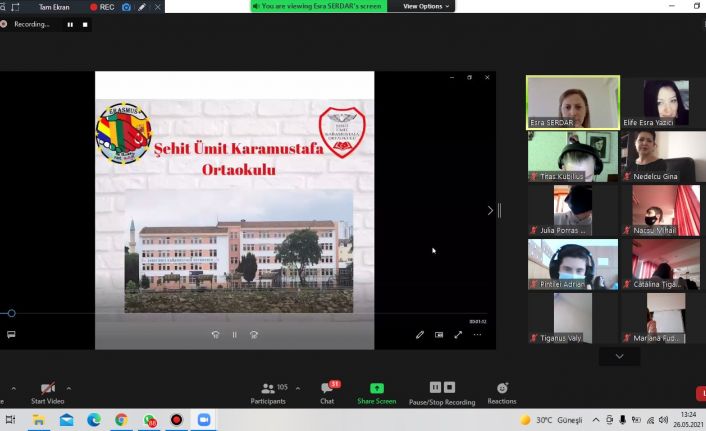The width and height of the screenshot is (706, 431).
Task: Click the shield logo on the slide
Action: pos(342,132)
